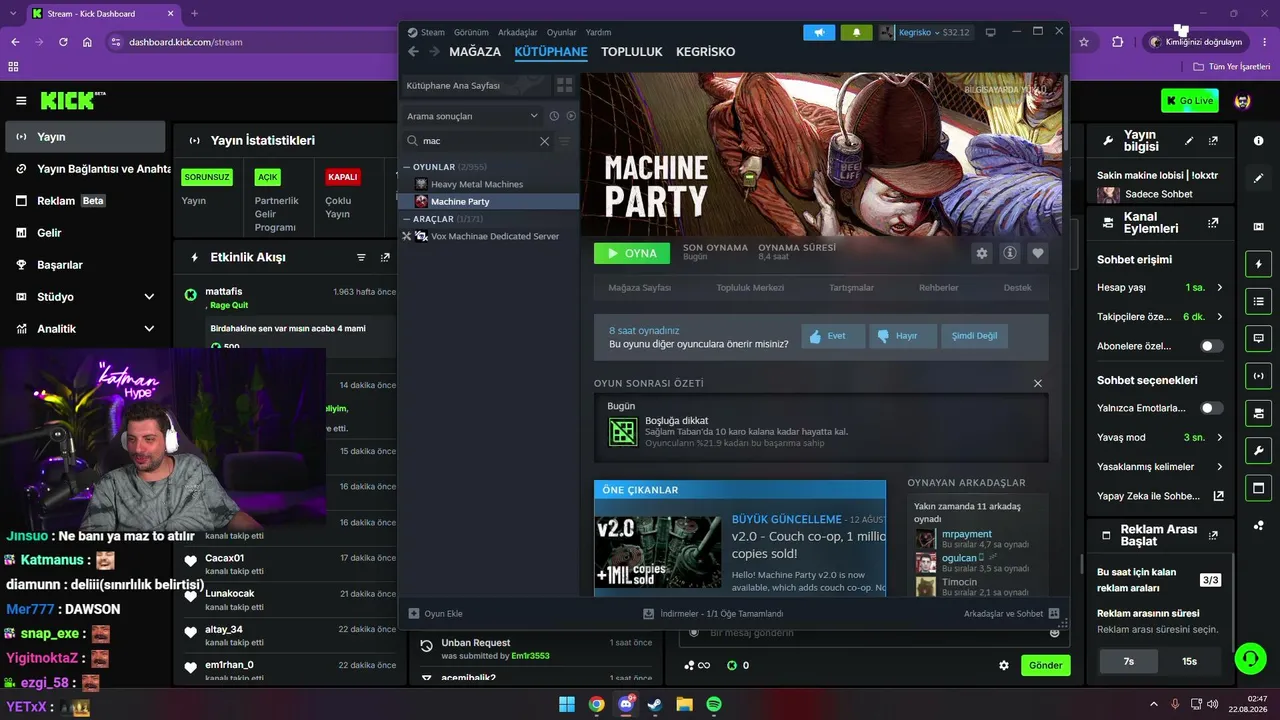This screenshot has width=1280, height=720.
Task: Clear the Steam library search 'mac'
Action: 544,141
